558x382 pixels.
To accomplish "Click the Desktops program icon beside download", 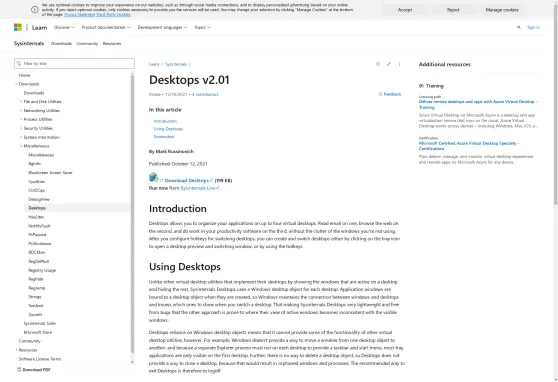I will (153, 177).
